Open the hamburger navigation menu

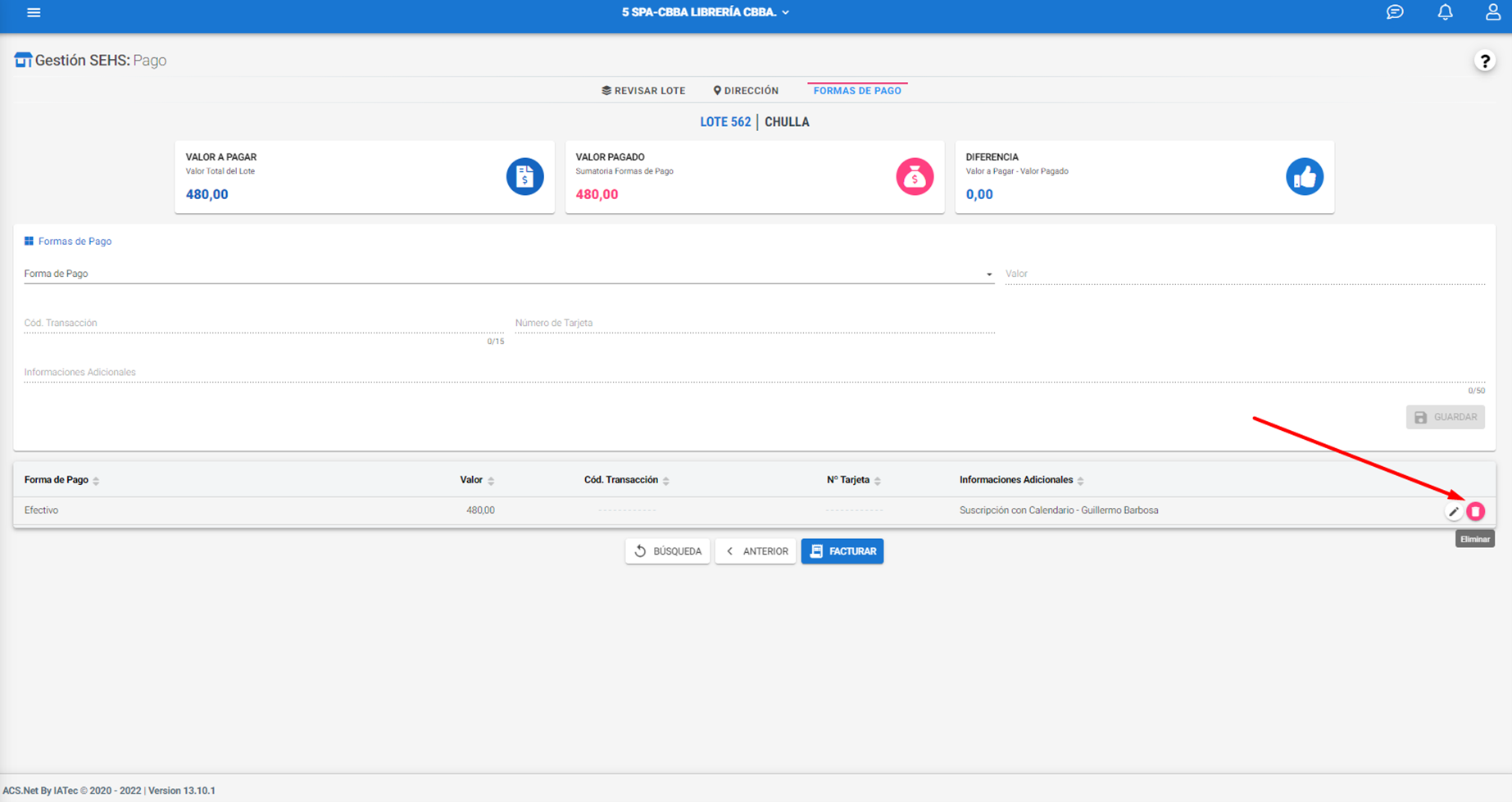pyautogui.click(x=34, y=12)
